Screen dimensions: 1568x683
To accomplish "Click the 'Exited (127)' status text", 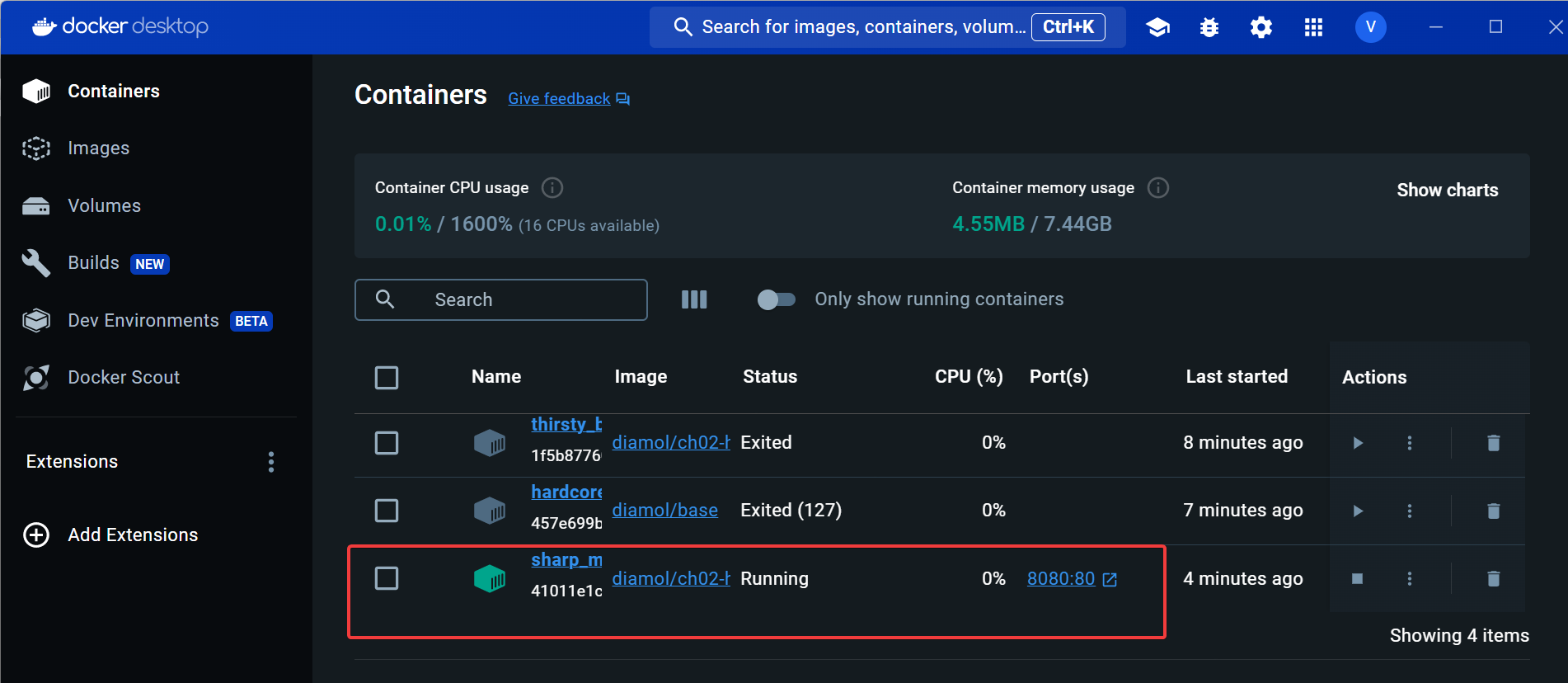I will [791, 511].
